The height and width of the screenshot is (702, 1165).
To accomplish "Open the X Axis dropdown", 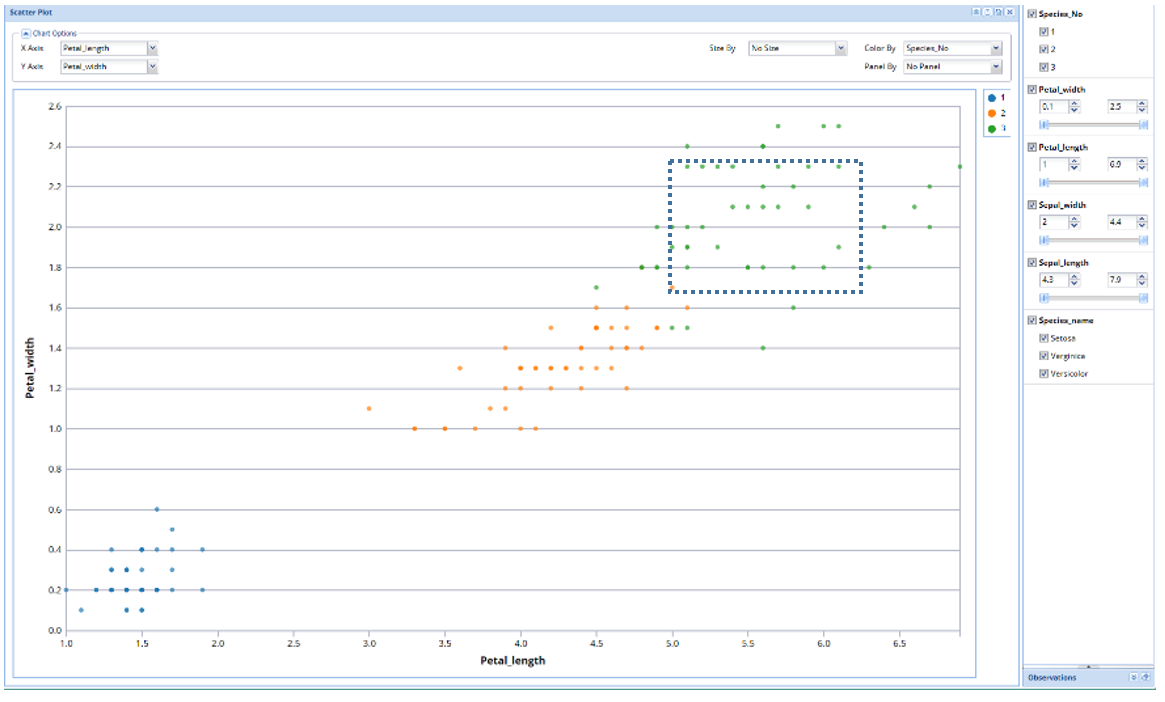I will [152, 47].
